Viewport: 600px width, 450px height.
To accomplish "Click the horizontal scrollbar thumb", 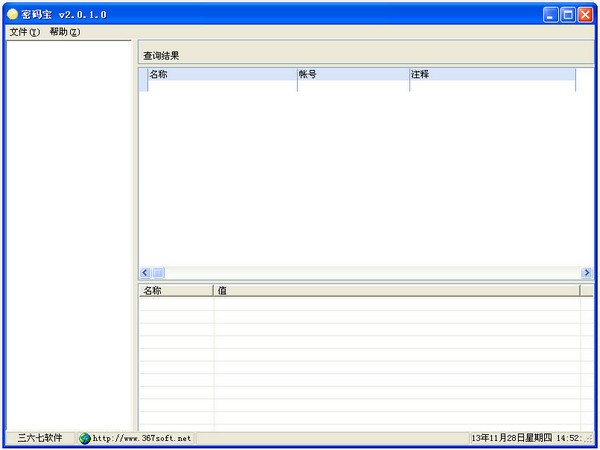I will tap(158, 272).
